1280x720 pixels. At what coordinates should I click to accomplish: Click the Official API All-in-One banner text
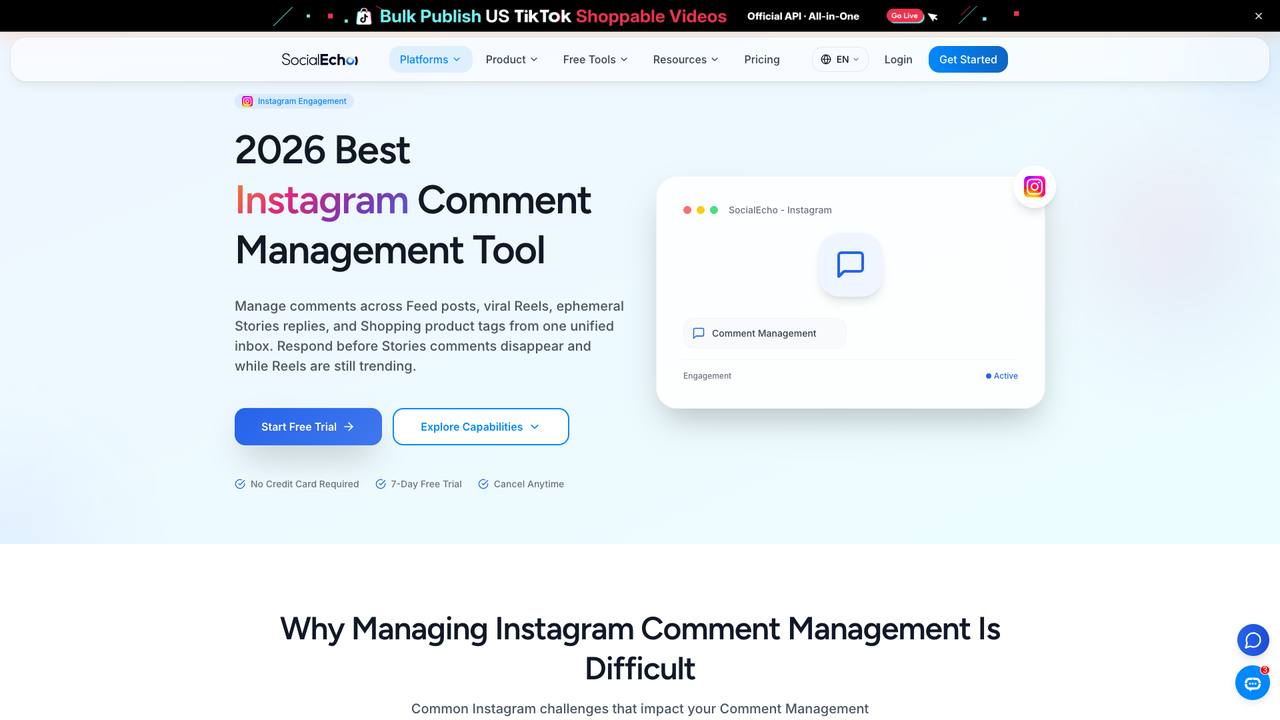point(803,16)
